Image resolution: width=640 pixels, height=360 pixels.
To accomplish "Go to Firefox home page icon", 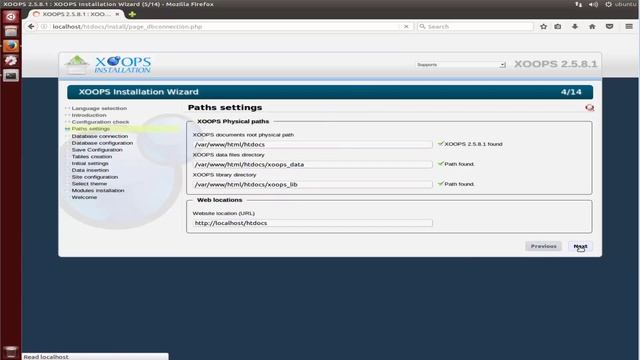I will click(x=592, y=27).
